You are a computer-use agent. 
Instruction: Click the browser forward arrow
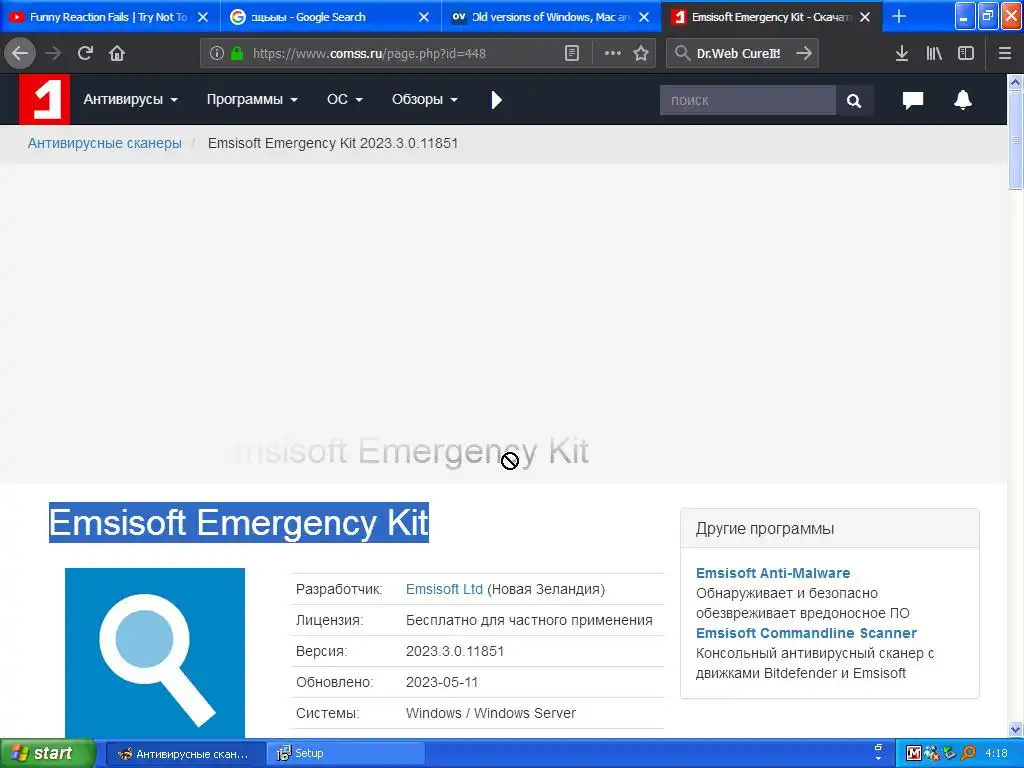click(x=53, y=54)
